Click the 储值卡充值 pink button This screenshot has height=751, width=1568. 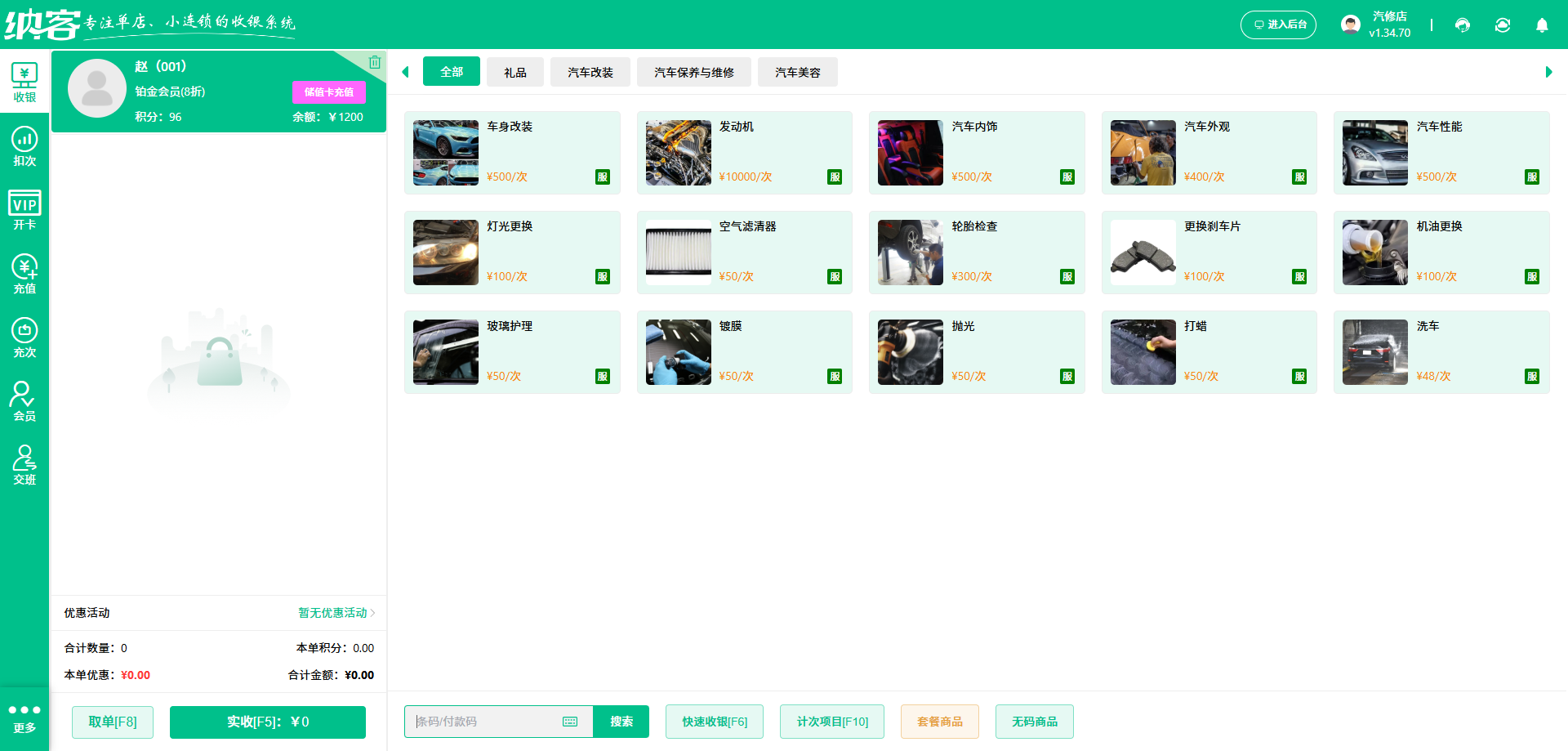point(329,92)
